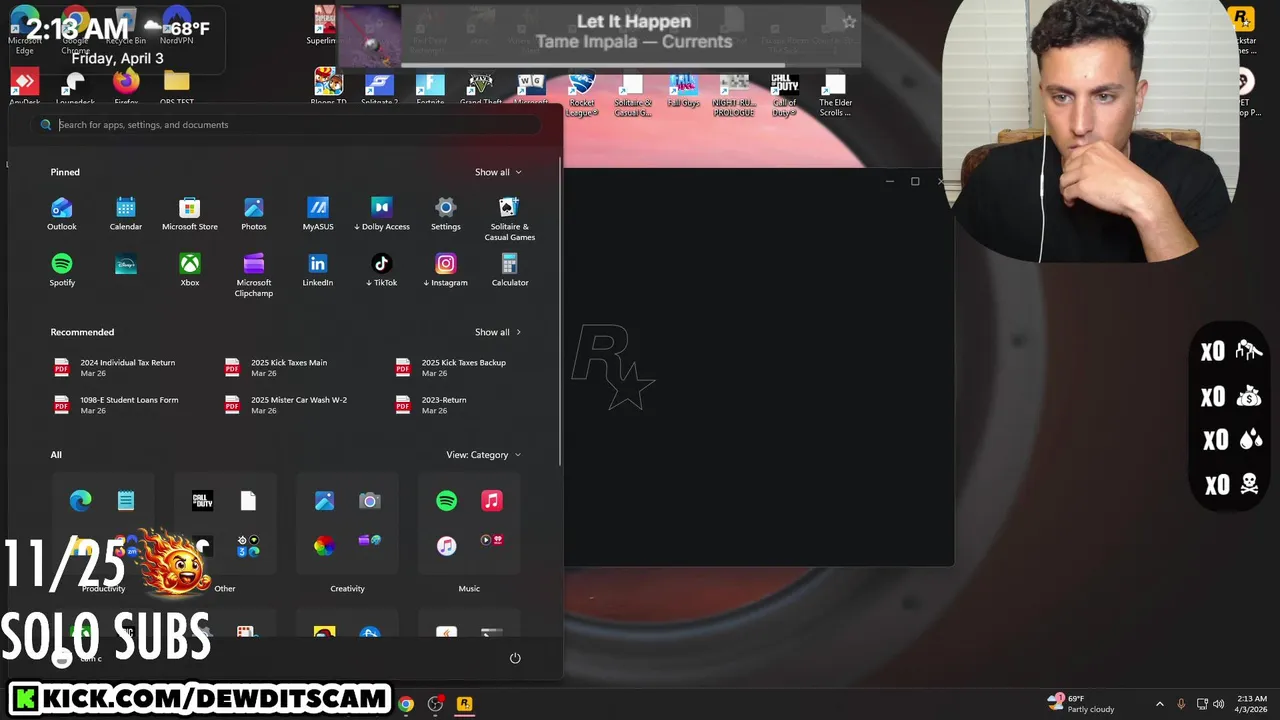
Task: Select Call of Duty desktop shortcut
Action: click(x=784, y=95)
